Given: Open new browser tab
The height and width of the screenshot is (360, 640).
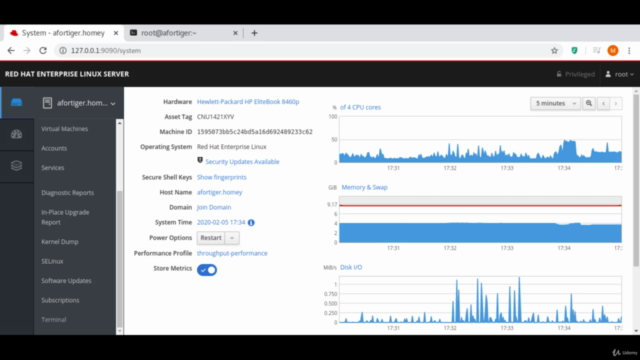Looking at the screenshot, I should (254, 33).
